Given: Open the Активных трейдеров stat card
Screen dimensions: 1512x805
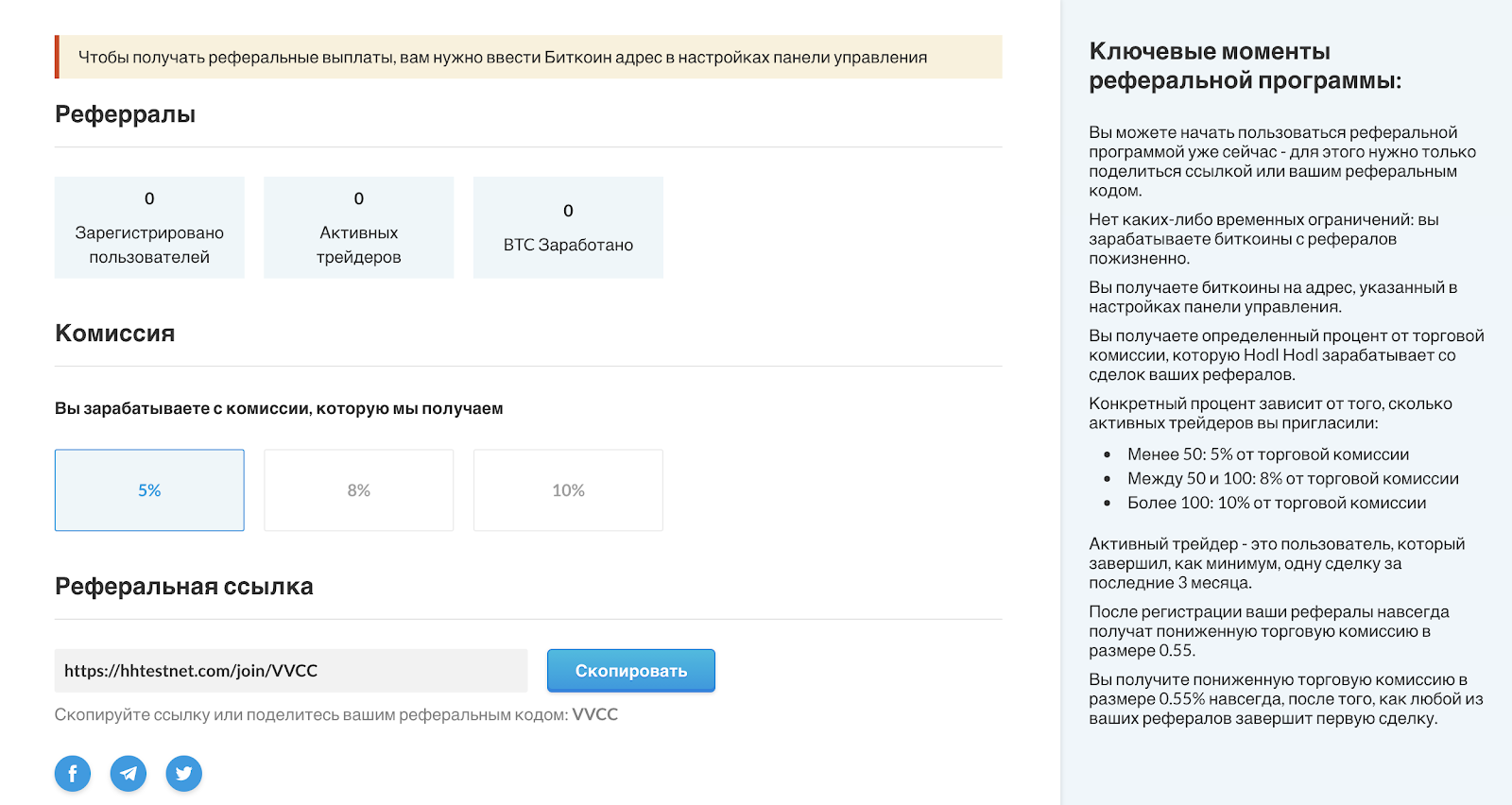Looking at the screenshot, I should [358, 228].
